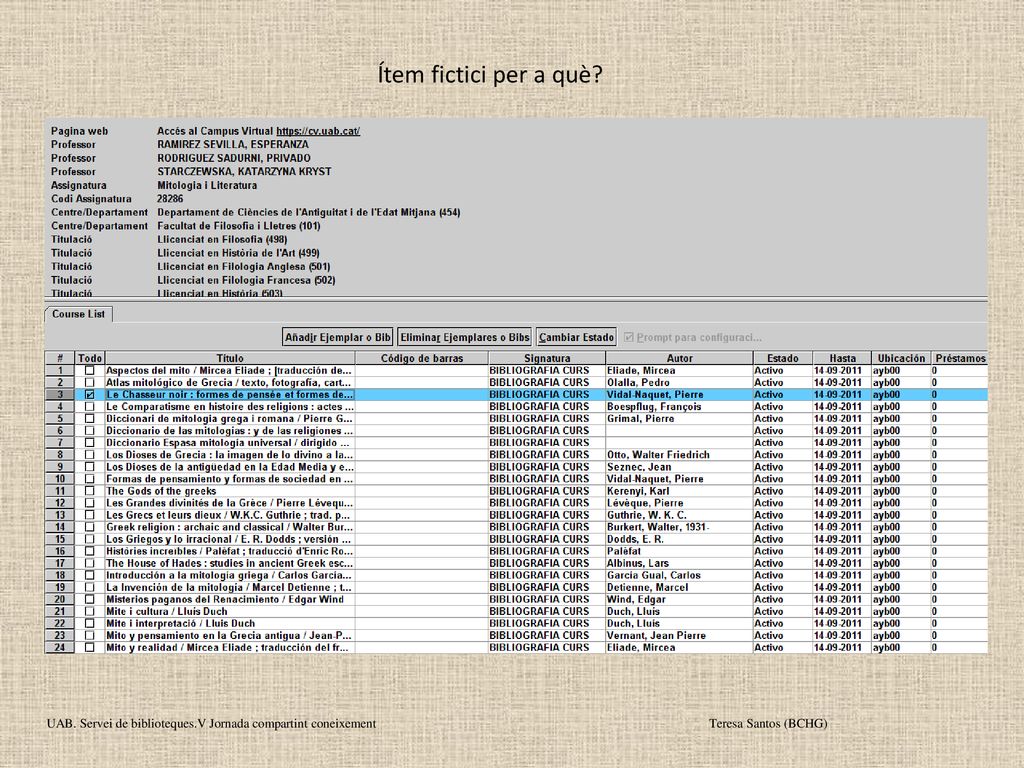Select the title 'Los Griegos y lo irracional'
Viewport: 1024px width, 768px height.
click(229, 539)
